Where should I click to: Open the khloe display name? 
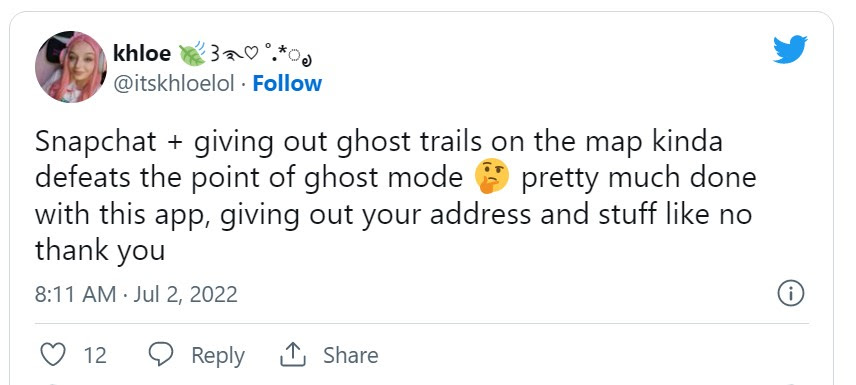pyautogui.click(x=142, y=54)
